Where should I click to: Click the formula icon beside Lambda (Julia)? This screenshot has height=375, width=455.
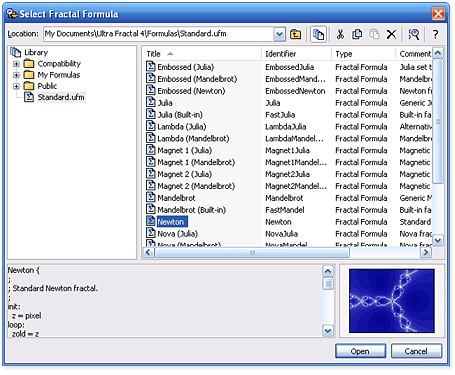[x=151, y=126]
